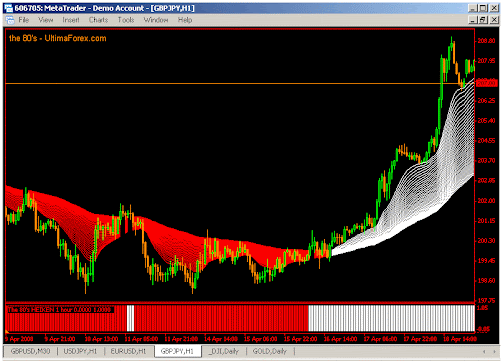The image size is (503, 361).
Task: Switch to the GOLD,Daily chart tab
Action: click(269, 351)
